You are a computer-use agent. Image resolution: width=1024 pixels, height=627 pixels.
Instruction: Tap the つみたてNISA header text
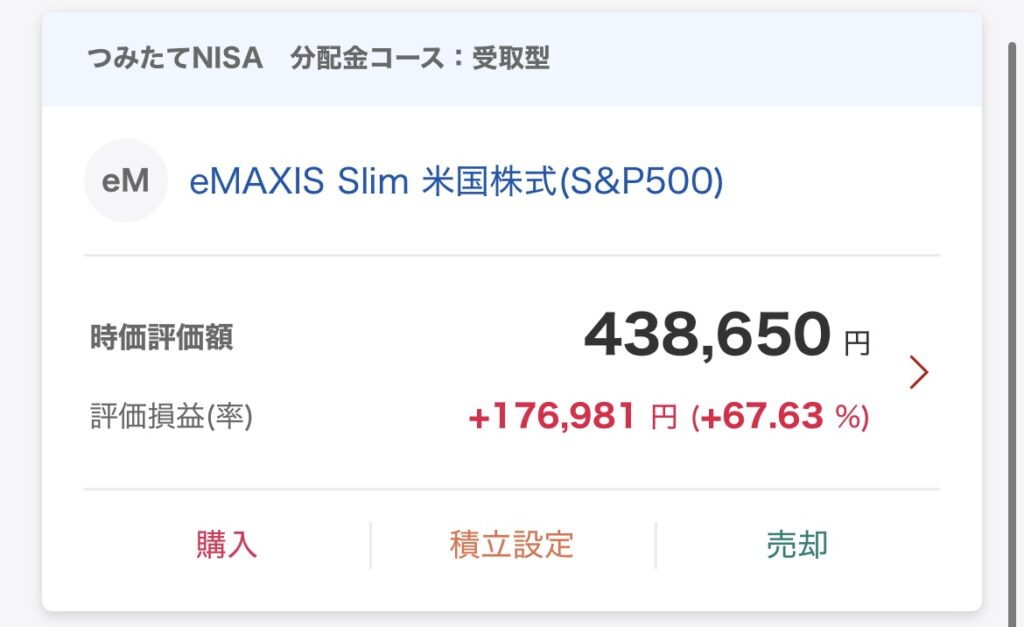pos(175,58)
